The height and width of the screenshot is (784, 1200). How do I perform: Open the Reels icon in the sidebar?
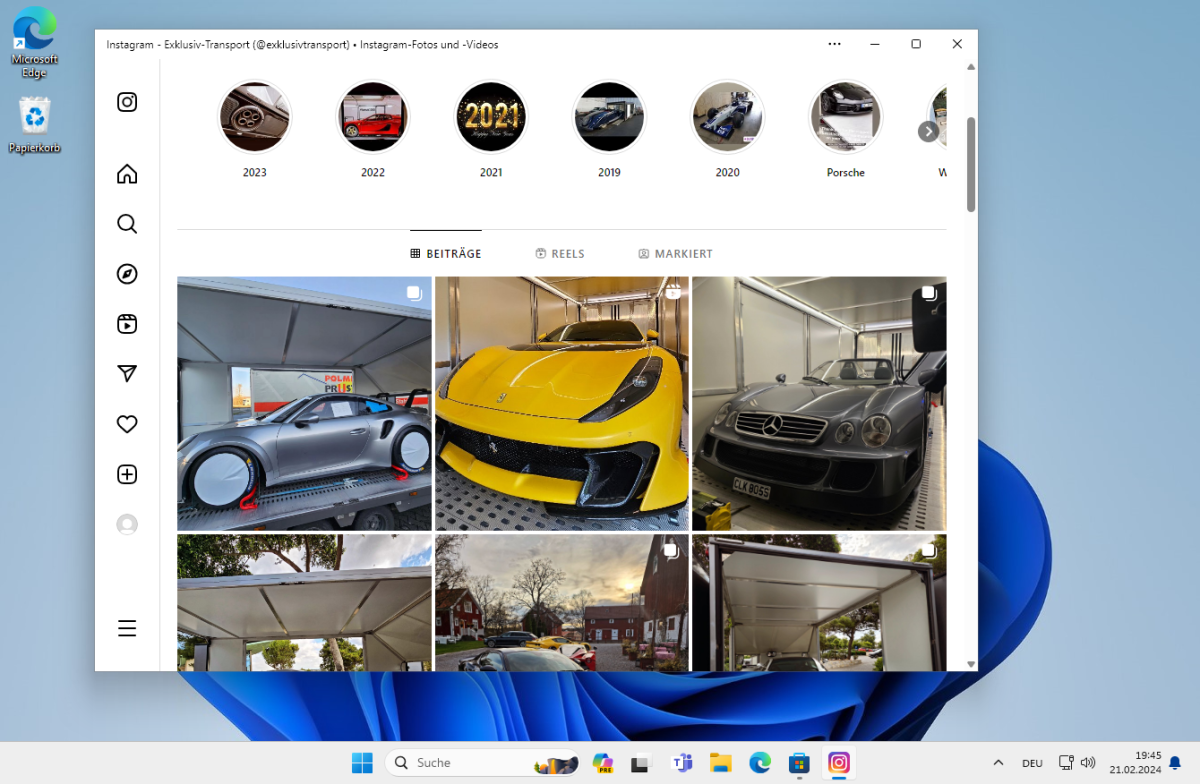pyautogui.click(x=127, y=324)
